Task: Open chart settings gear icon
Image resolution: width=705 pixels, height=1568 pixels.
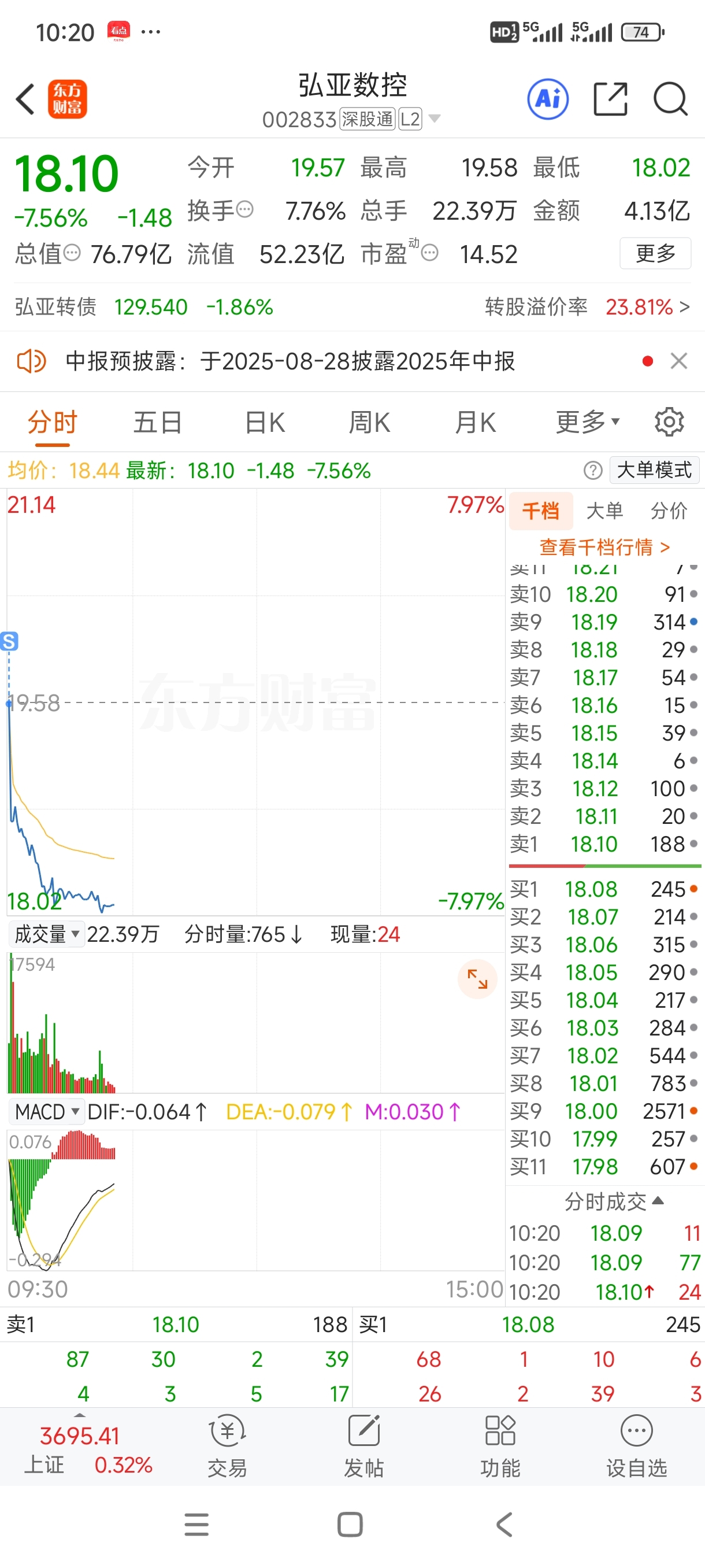Action: click(x=669, y=422)
